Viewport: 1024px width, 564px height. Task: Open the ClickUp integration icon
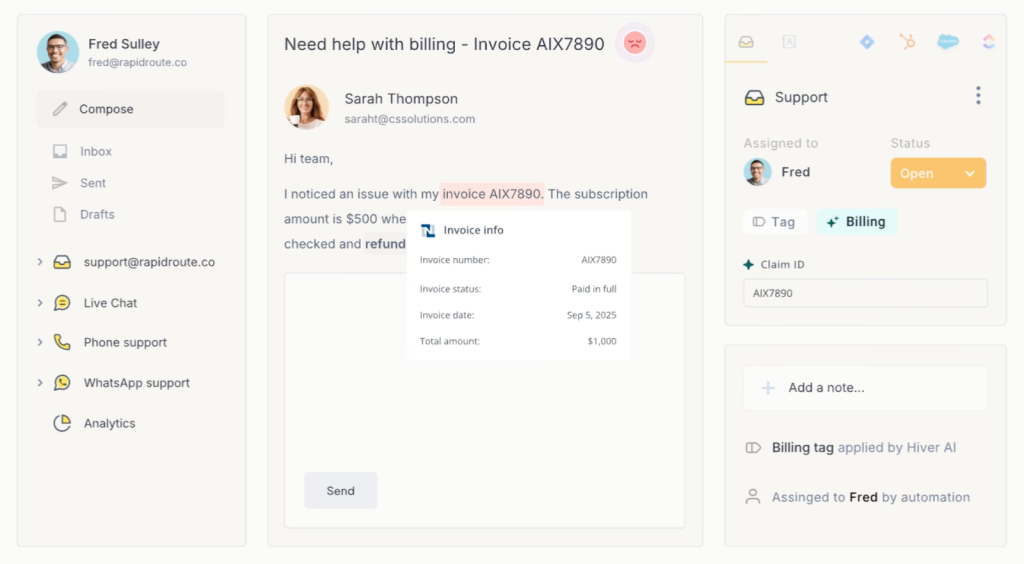988,42
